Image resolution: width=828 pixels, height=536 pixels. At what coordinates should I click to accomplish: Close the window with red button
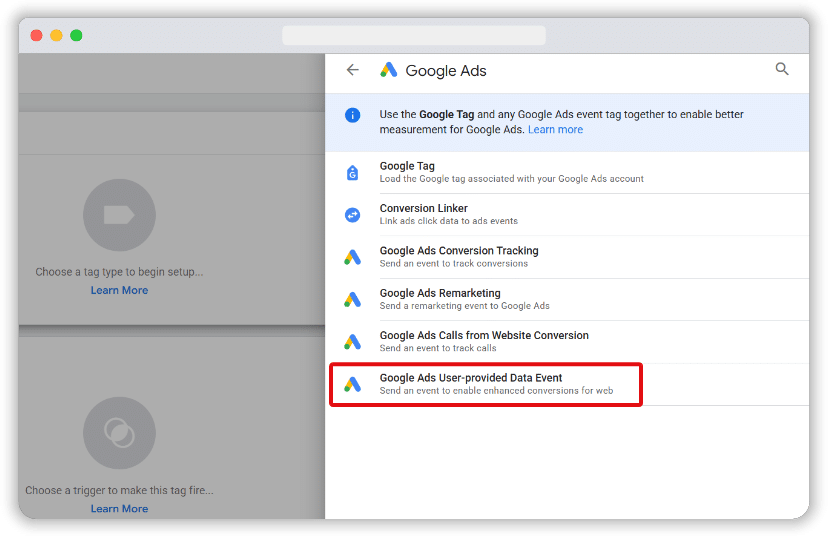pyautogui.click(x=36, y=35)
